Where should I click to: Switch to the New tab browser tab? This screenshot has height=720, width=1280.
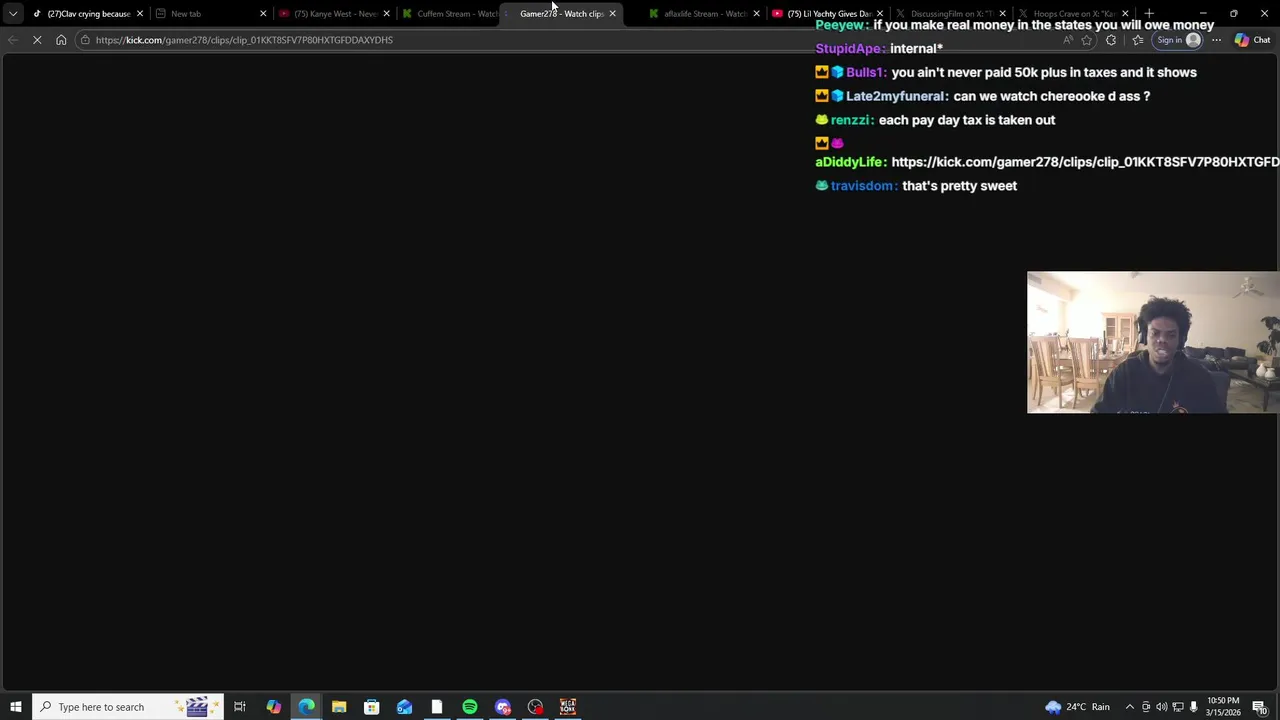point(210,13)
